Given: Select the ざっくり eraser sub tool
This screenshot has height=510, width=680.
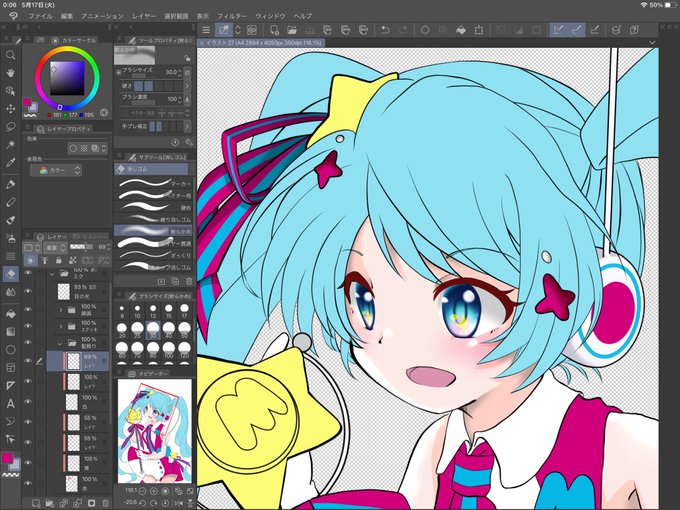Looking at the screenshot, I should [x=153, y=255].
